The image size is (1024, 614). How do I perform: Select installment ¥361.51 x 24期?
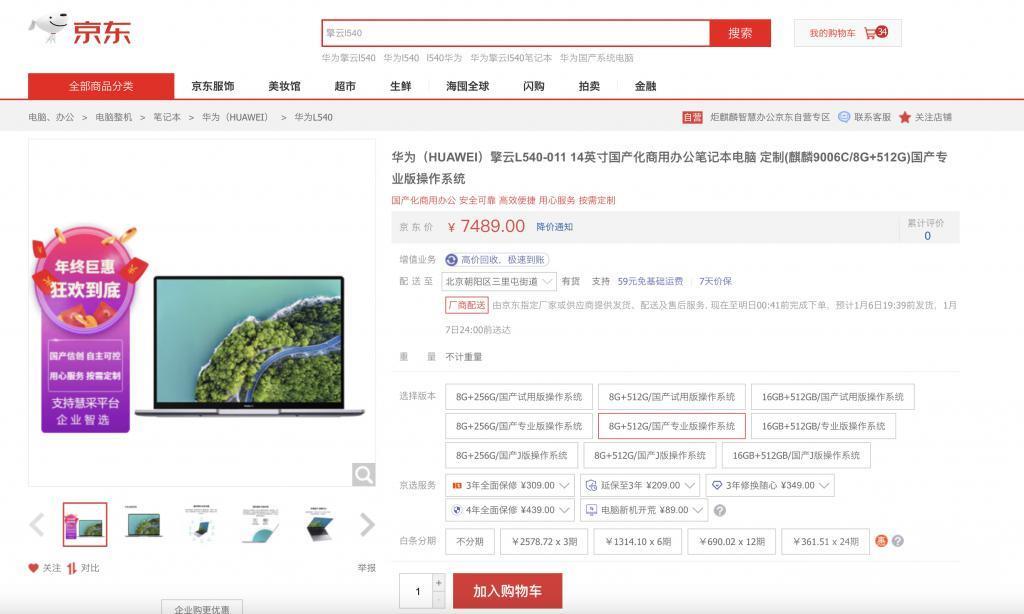pyautogui.click(x=825, y=541)
